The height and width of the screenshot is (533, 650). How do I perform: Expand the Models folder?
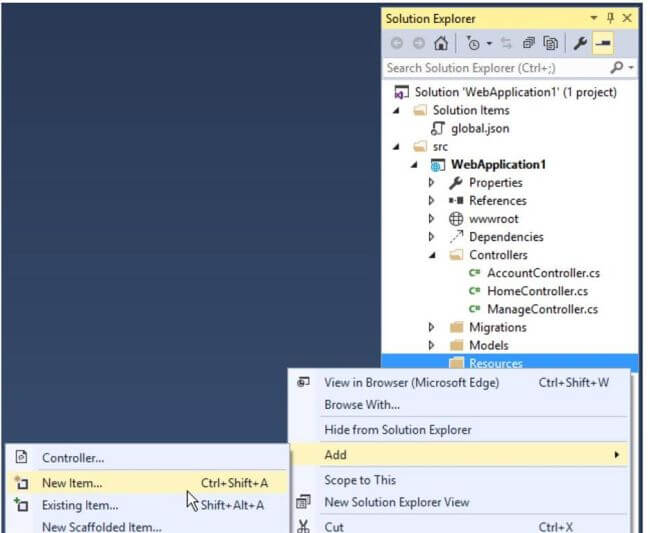[431, 345]
